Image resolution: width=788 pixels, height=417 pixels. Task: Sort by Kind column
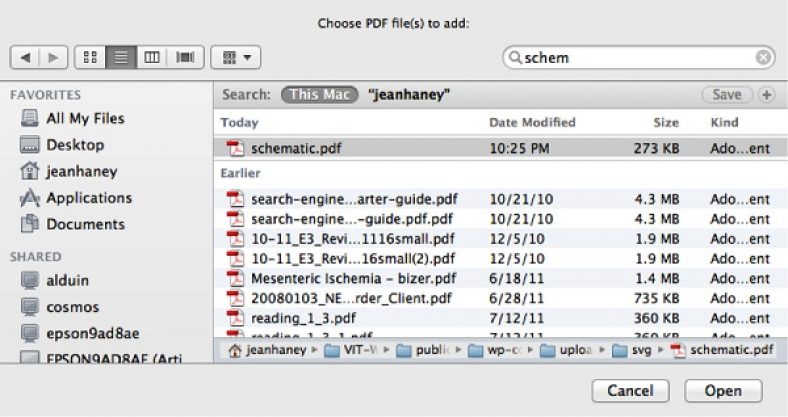(724, 123)
